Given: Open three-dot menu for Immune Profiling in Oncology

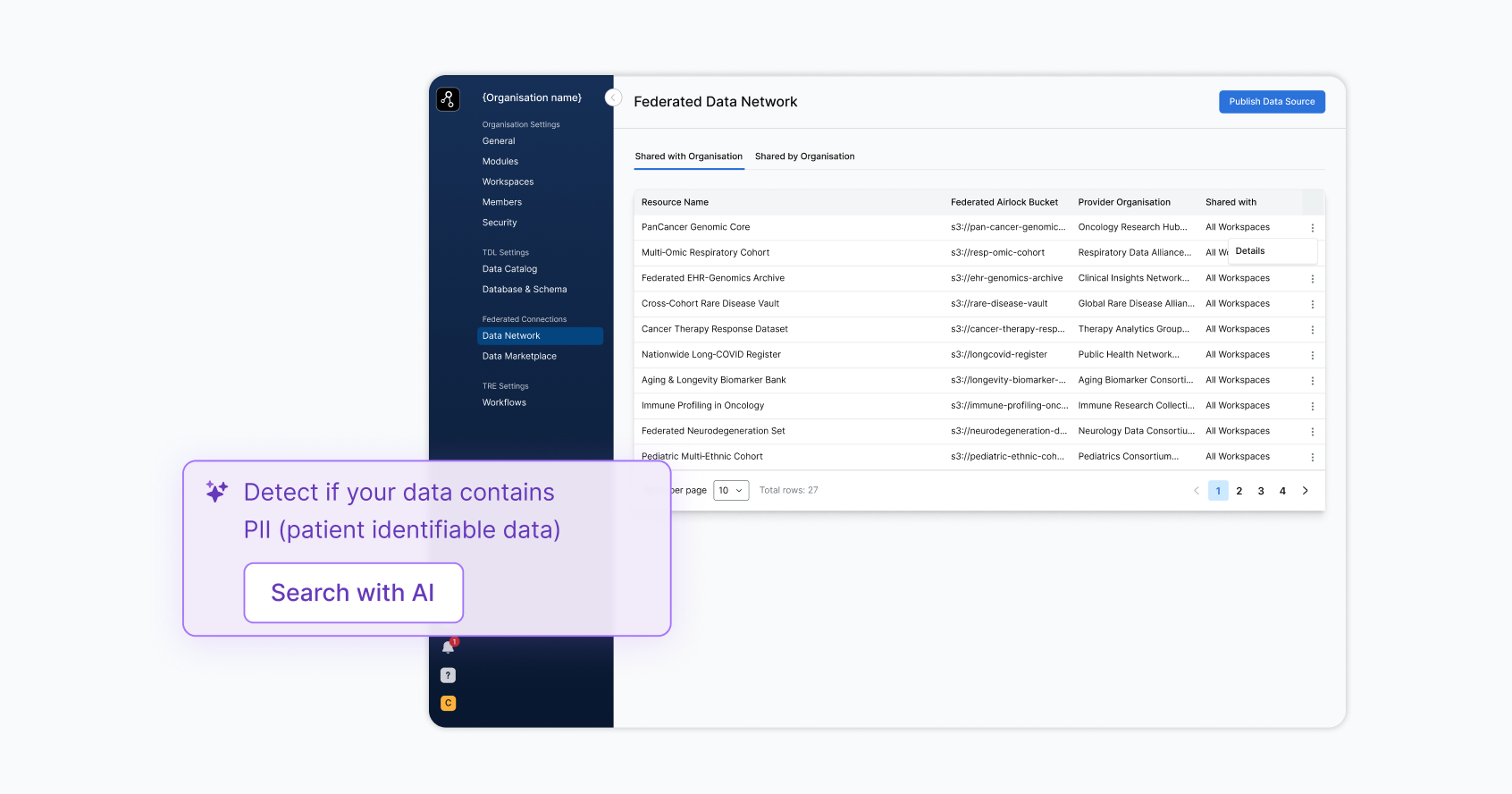Looking at the screenshot, I should coord(1312,406).
